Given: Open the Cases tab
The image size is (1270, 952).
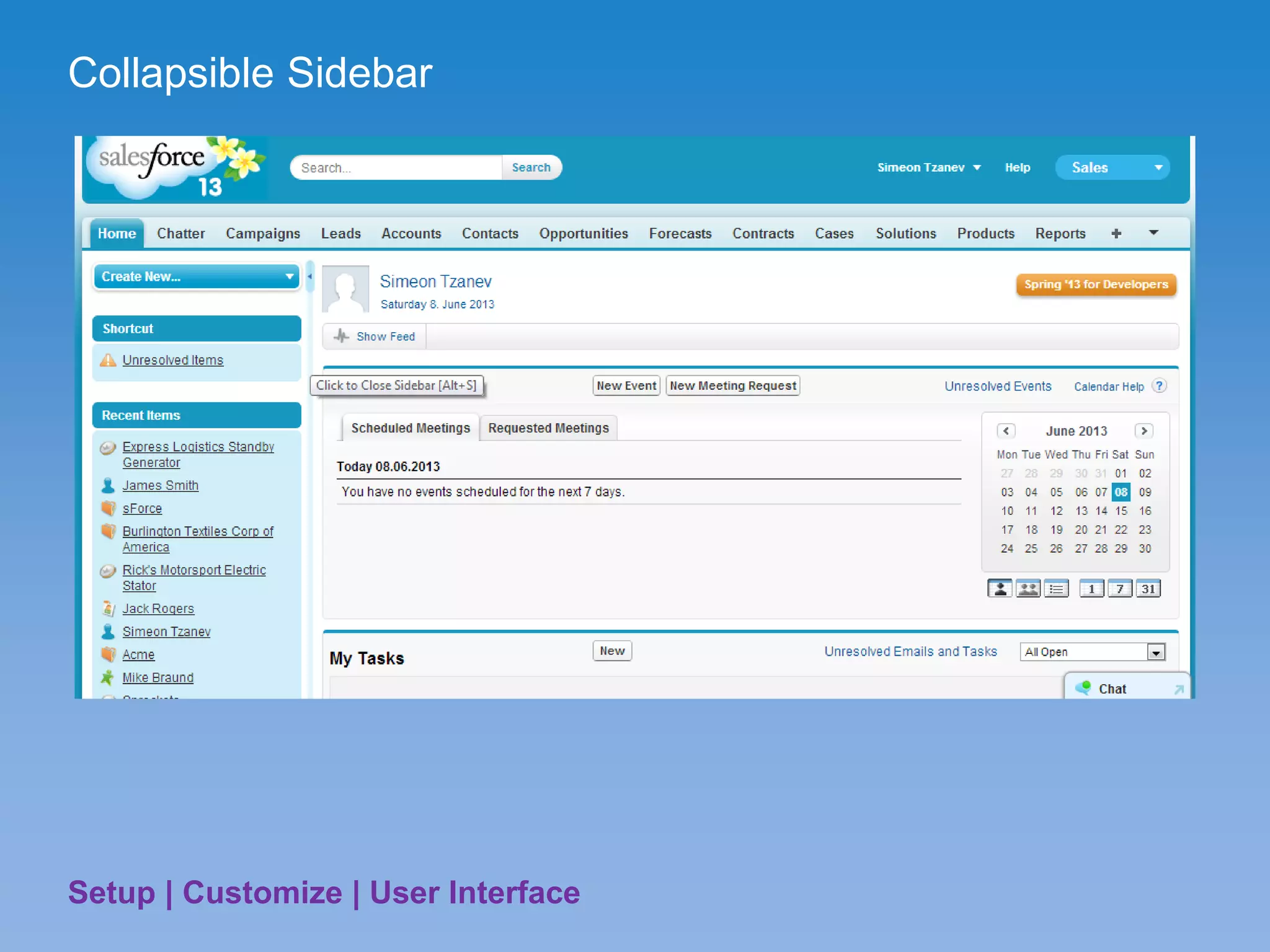Looking at the screenshot, I should pos(834,234).
